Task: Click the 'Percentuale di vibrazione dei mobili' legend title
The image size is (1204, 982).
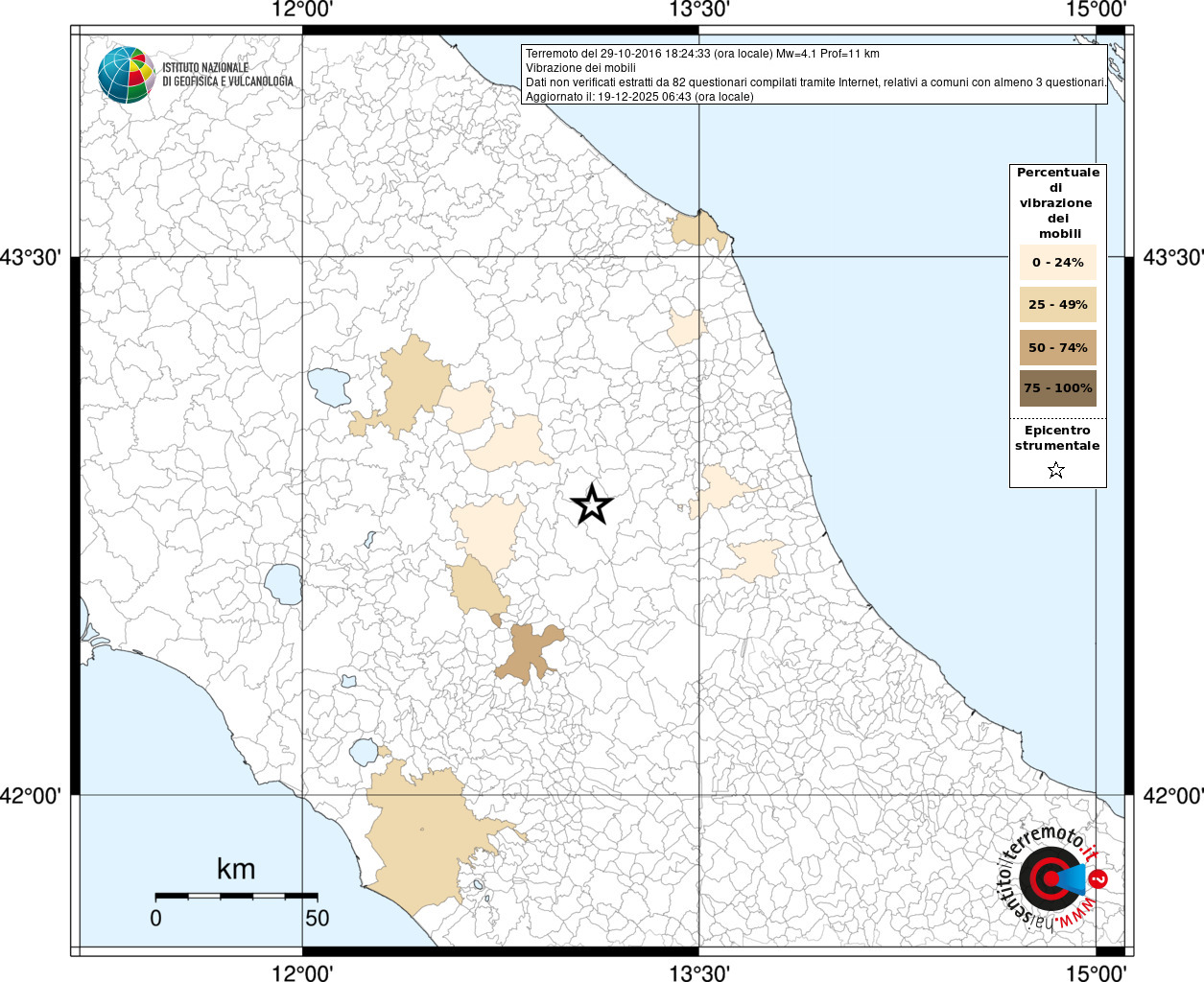Action: [x=1057, y=202]
